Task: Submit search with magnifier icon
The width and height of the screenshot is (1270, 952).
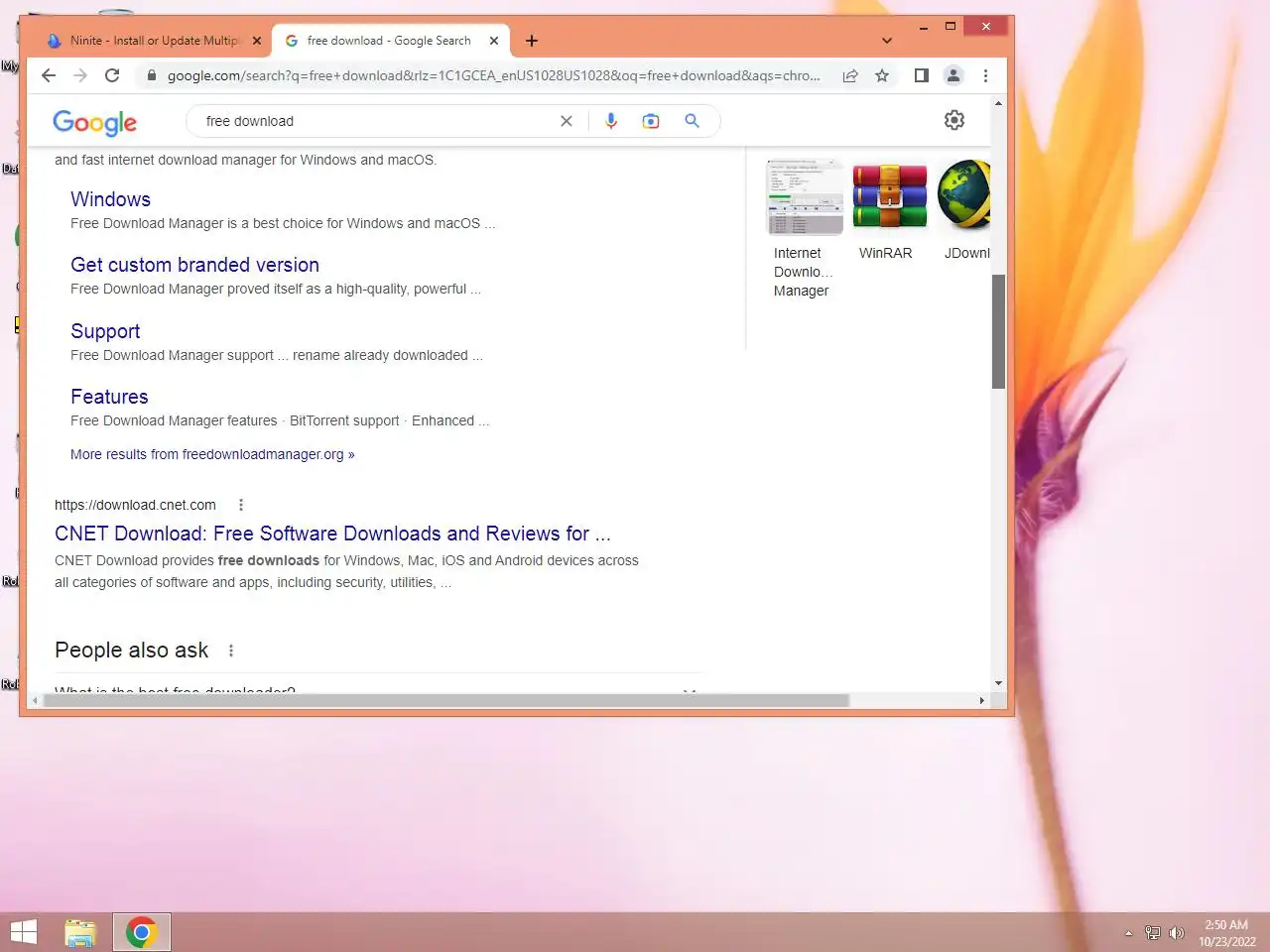Action: [x=693, y=121]
